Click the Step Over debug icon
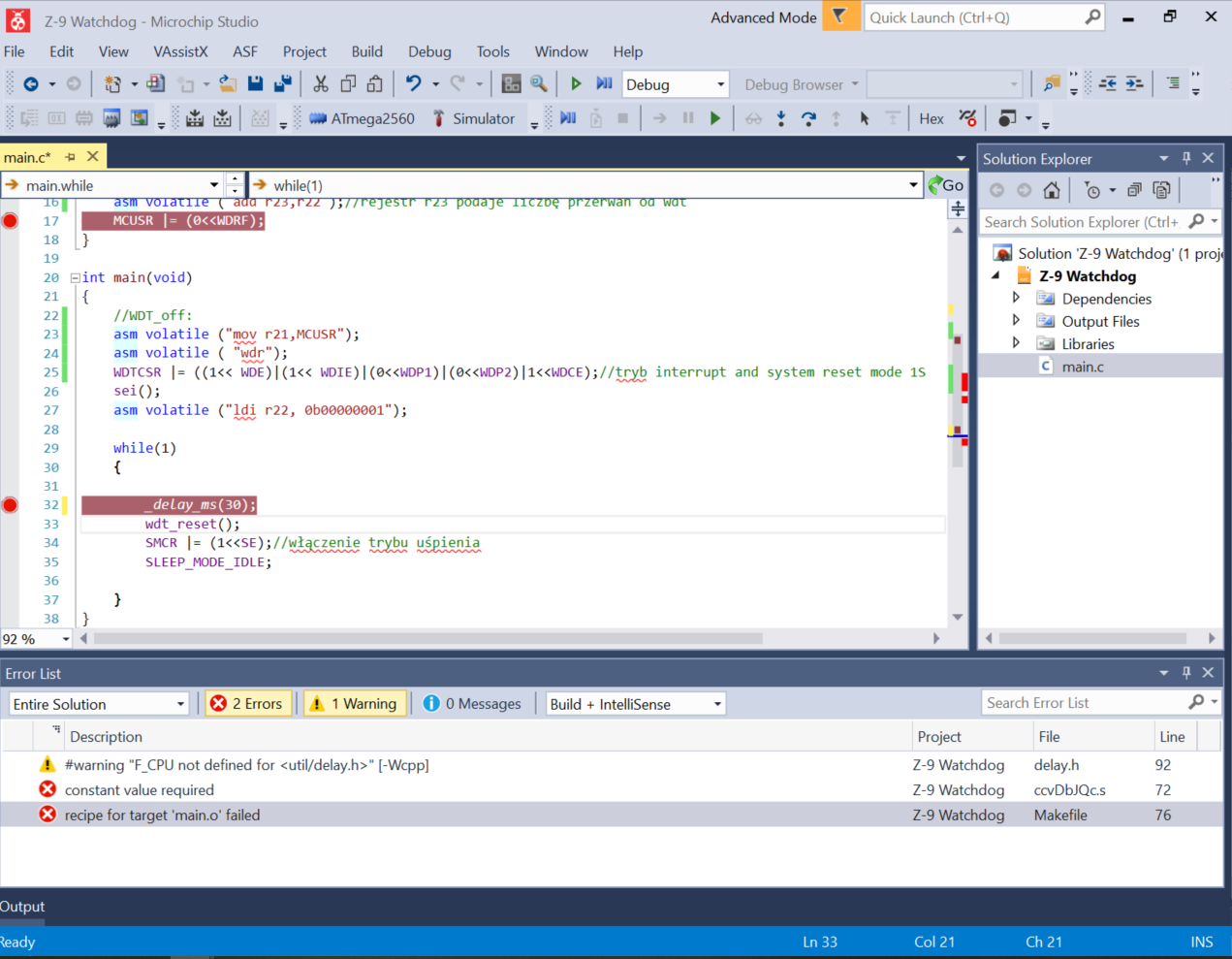This screenshot has height=959, width=1232. click(x=808, y=118)
